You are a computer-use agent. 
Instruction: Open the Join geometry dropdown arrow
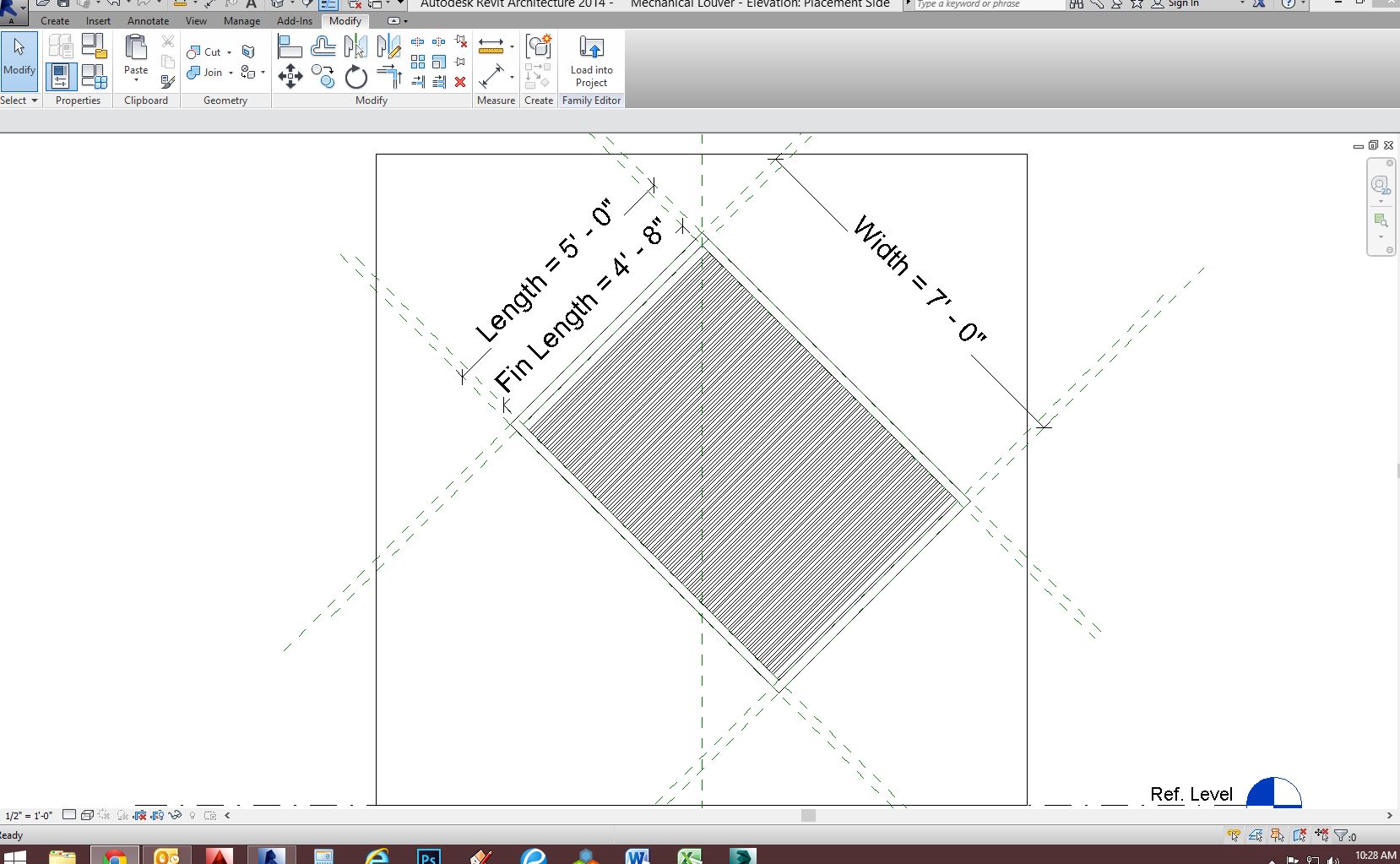coord(231,73)
